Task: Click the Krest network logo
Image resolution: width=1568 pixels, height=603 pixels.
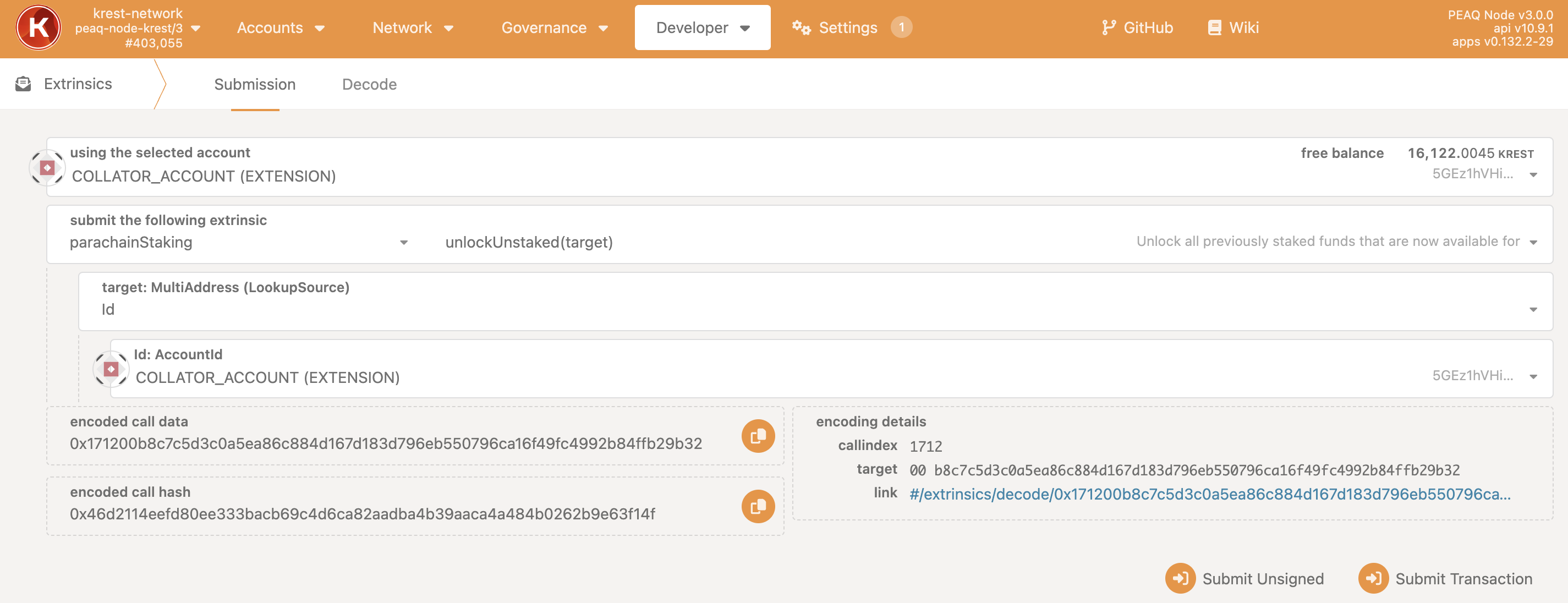Action: click(x=38, y=27)
